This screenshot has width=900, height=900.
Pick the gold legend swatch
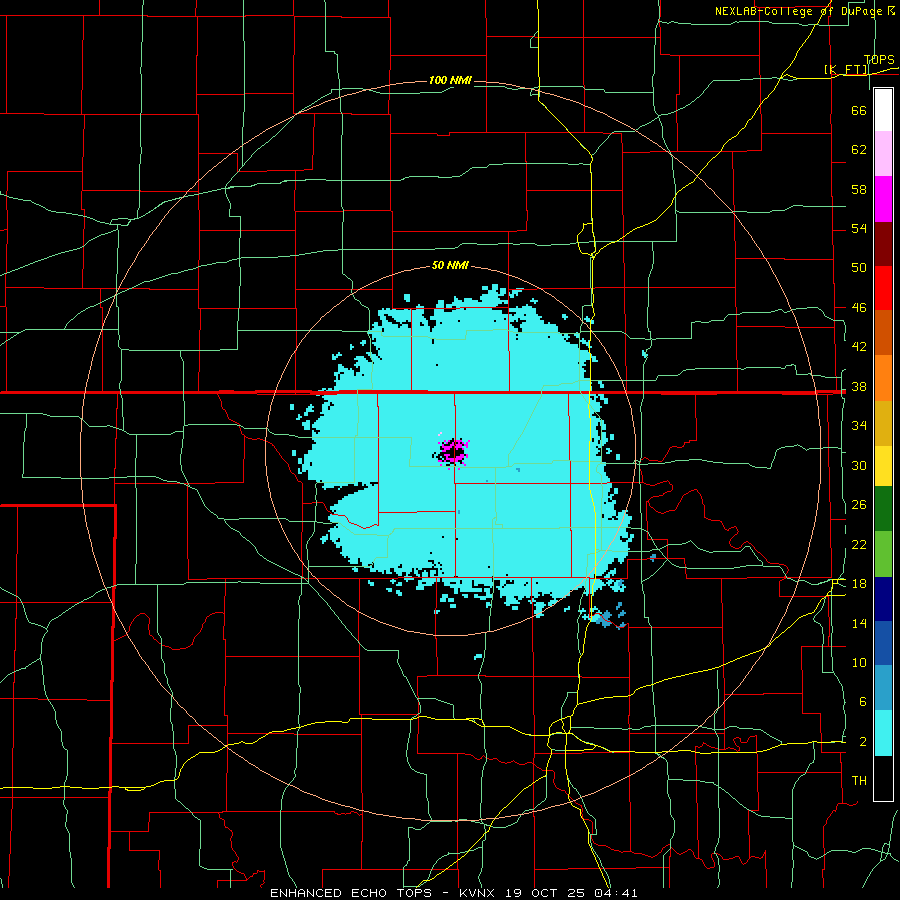point(883,424)
